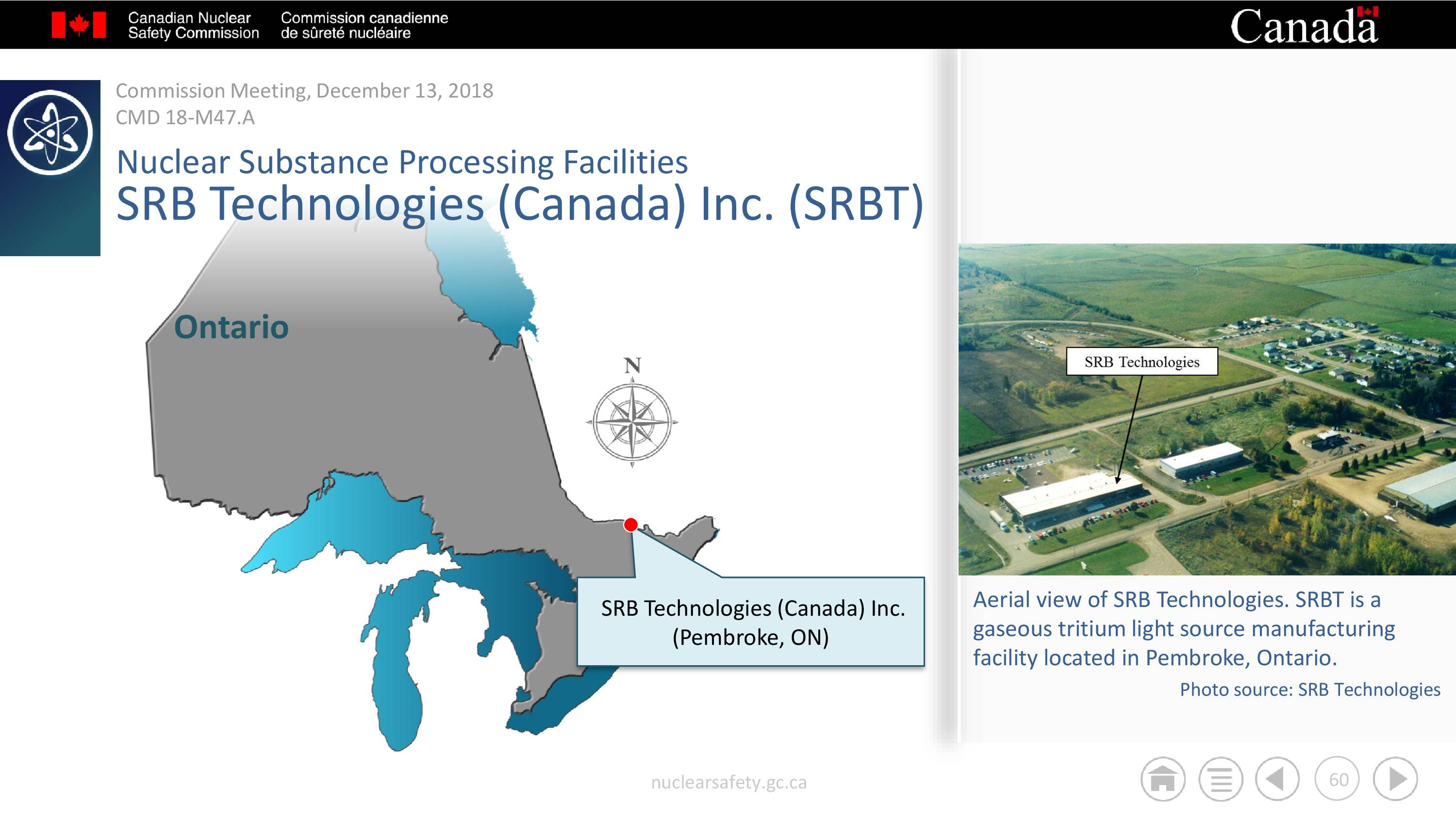Click 'Commission canadienne de sûreté nucléaire' text
The image size is (1456, 819).
tap(364, 25)
